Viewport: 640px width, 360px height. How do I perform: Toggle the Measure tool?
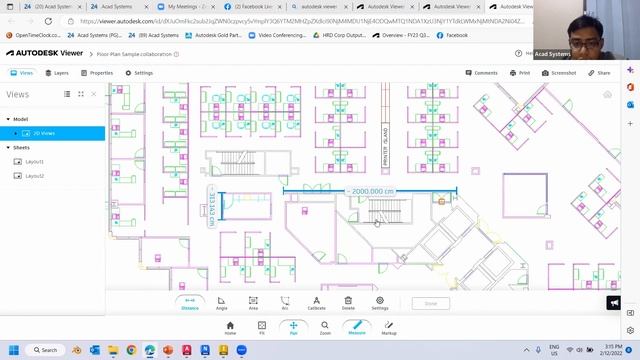(357, 328)
